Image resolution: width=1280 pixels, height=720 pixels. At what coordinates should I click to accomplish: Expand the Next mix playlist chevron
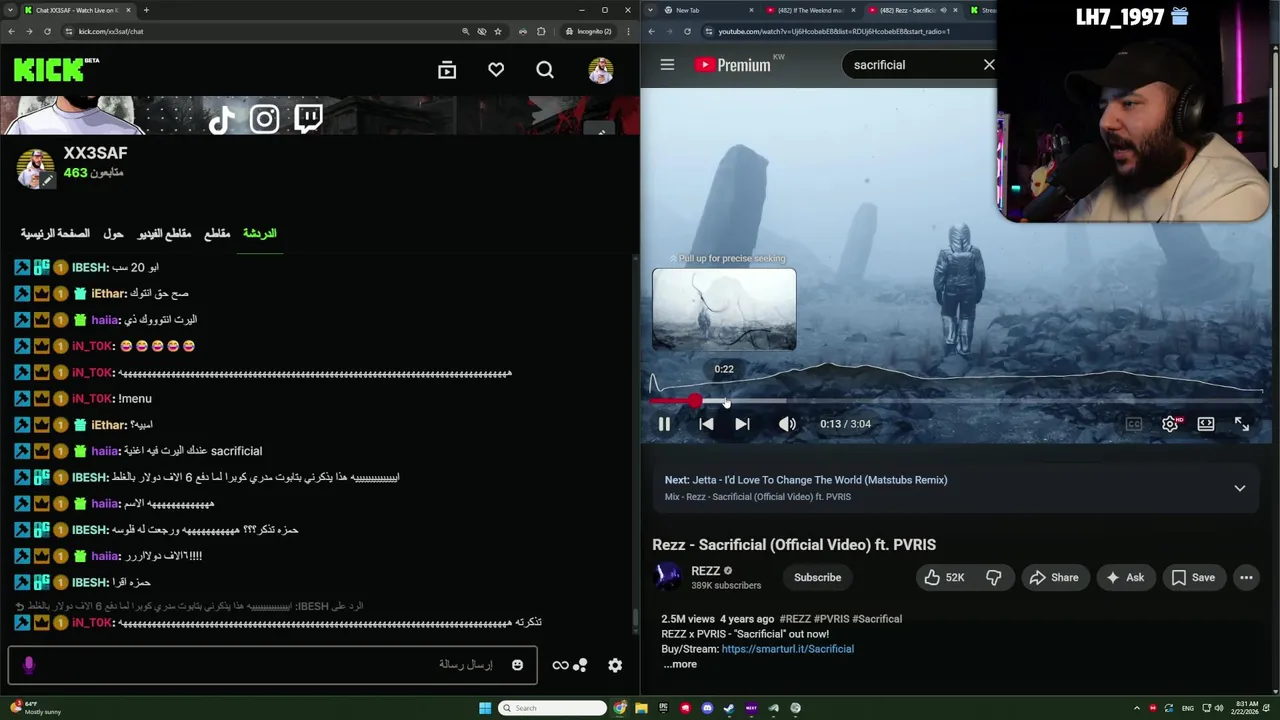1239,488
